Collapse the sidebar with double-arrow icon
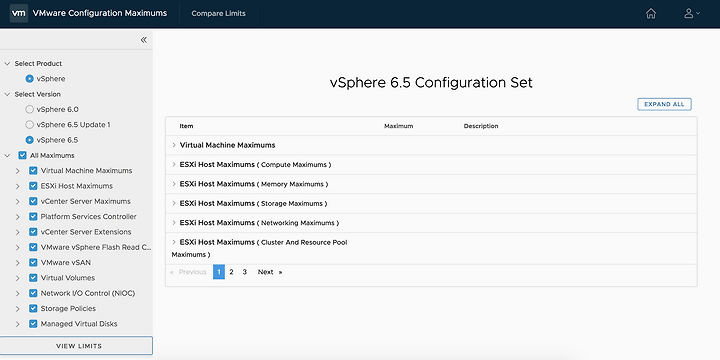Image resolution: width=720 pixels, height=360 pixels. (144, 40)
